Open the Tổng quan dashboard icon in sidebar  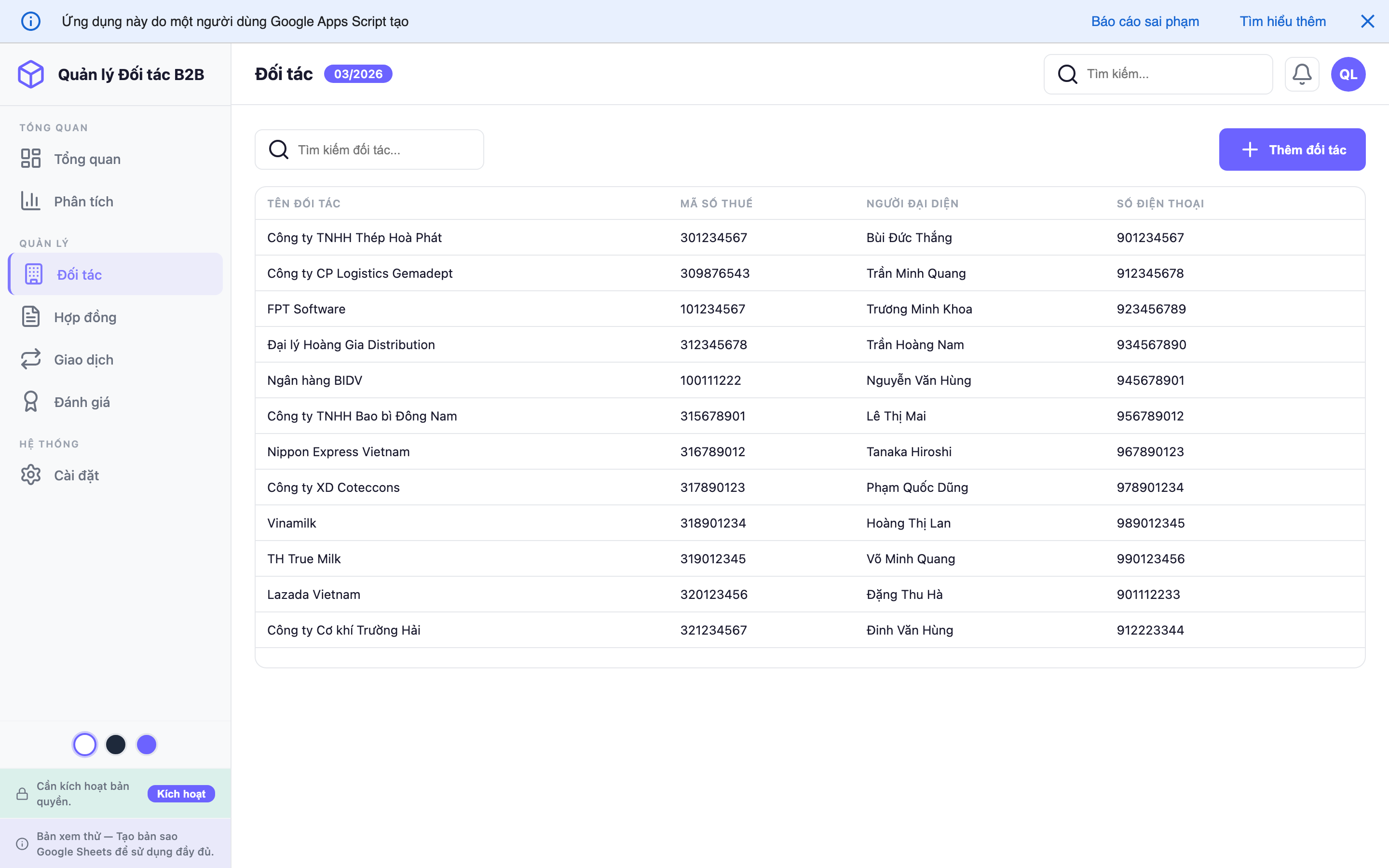31,159
